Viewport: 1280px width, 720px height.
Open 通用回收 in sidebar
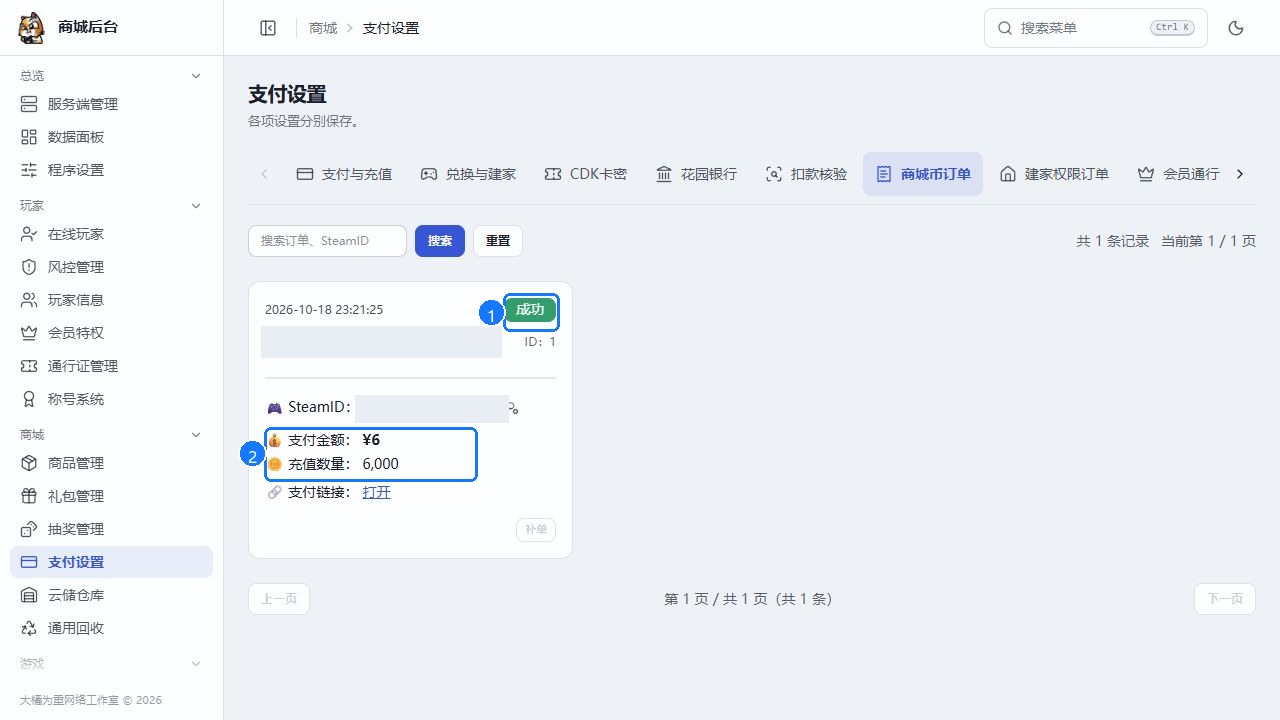[111, 628]
